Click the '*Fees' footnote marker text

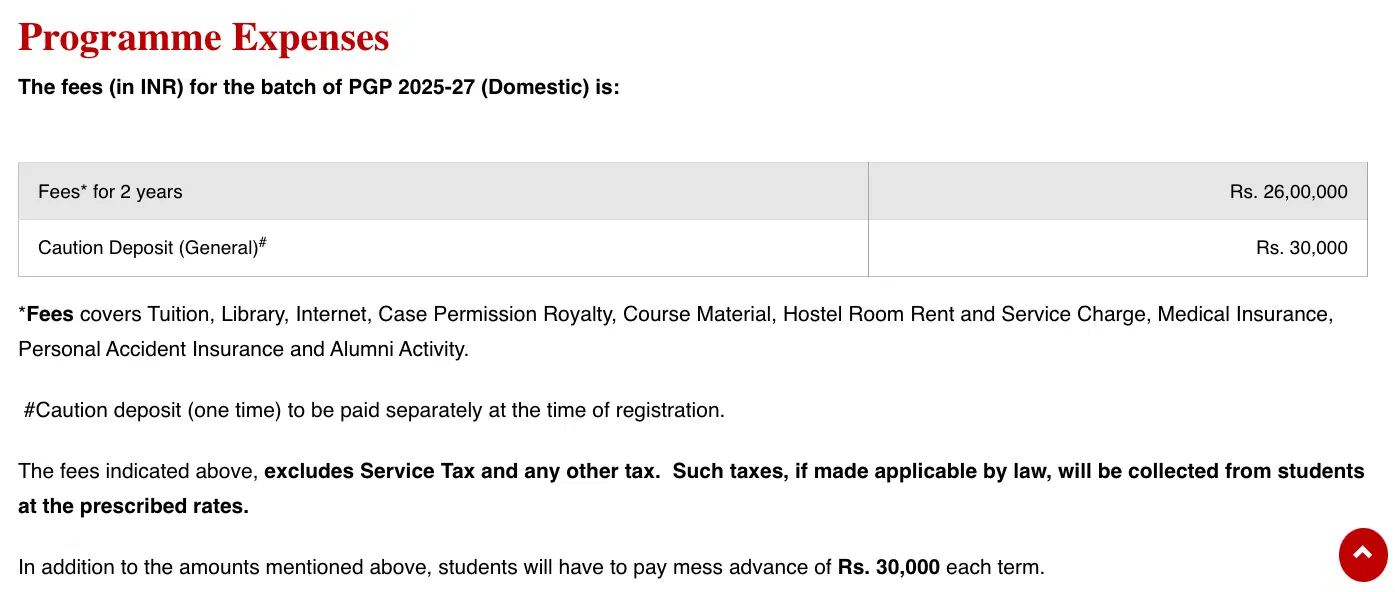(x=45, y=314)
